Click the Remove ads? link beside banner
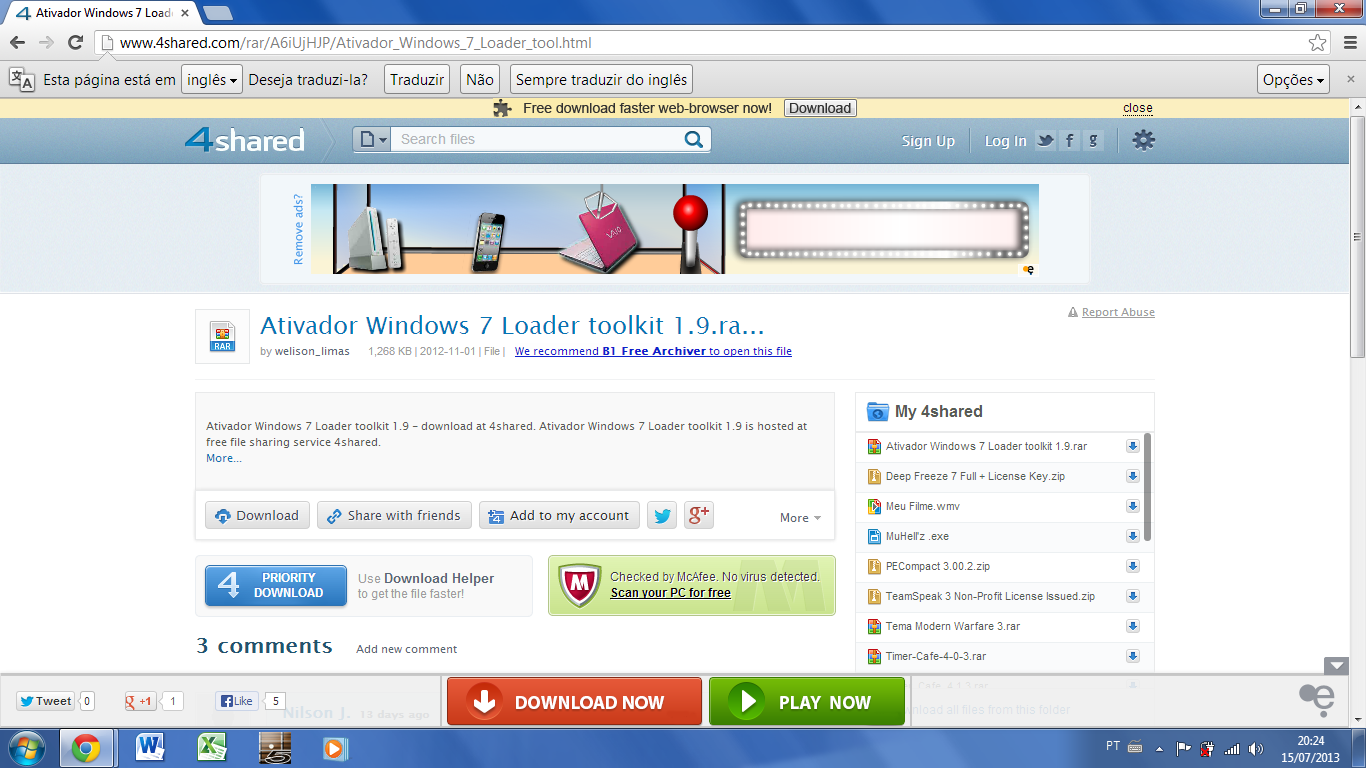1366x768 pixels. click(x=298, y=229)
